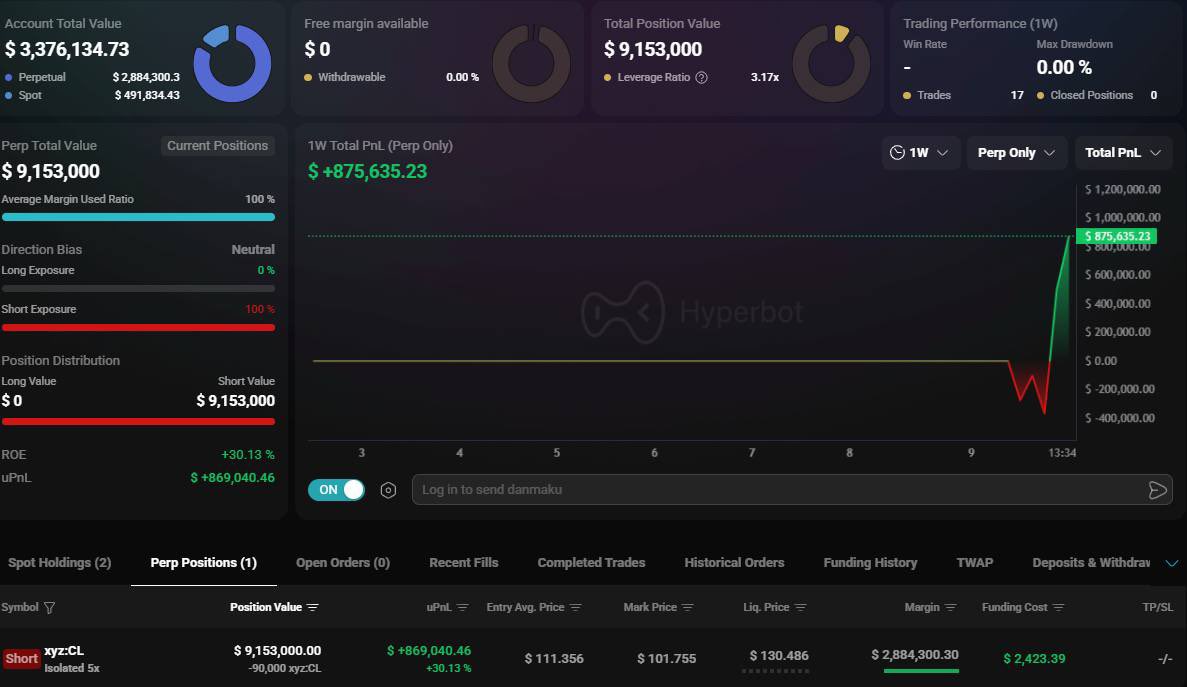Sort by Entry Avg. Price column icon

click(x=575, y=608)
